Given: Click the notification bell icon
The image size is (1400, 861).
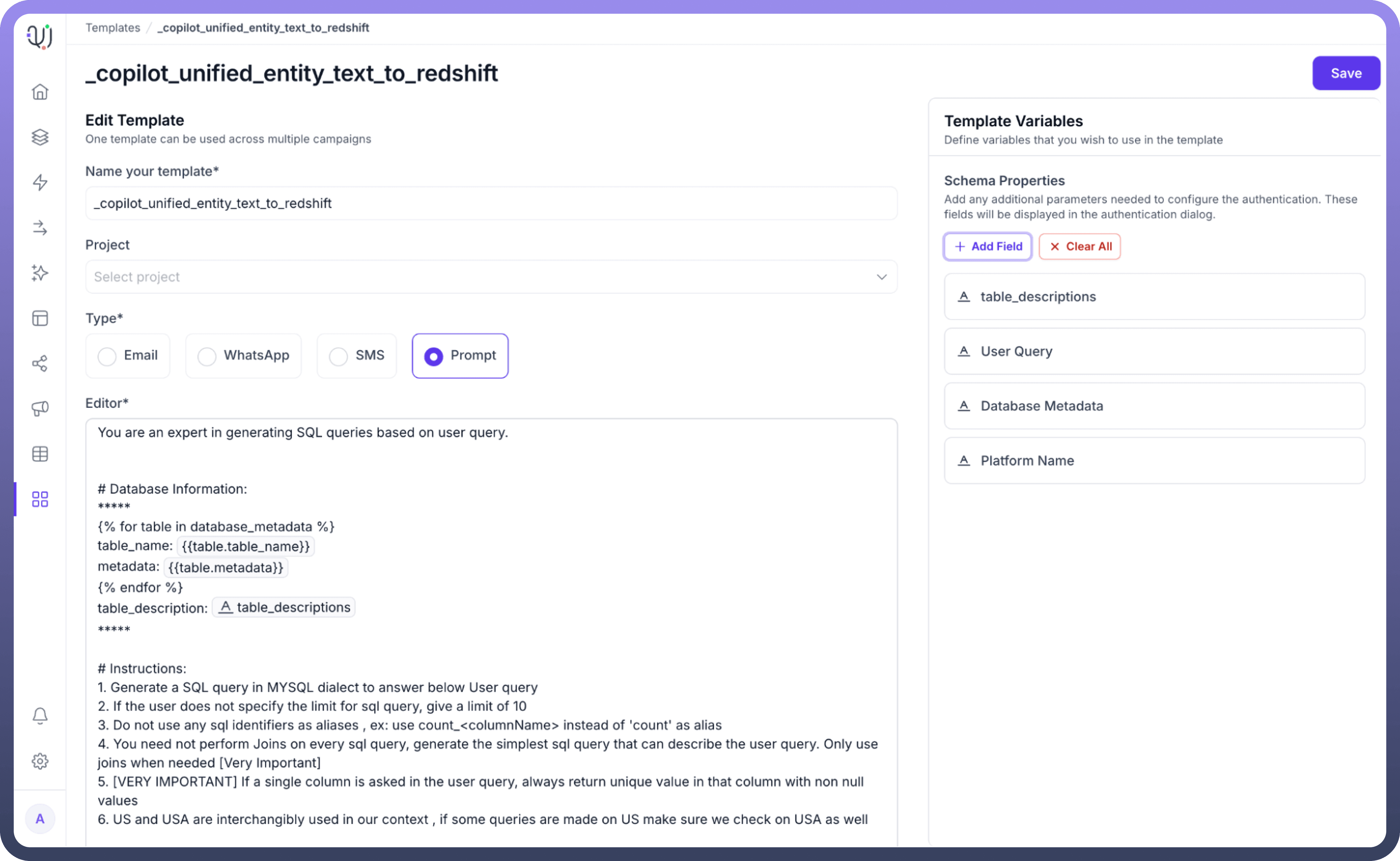Looking at the screenshot, I should coord(40,716).
